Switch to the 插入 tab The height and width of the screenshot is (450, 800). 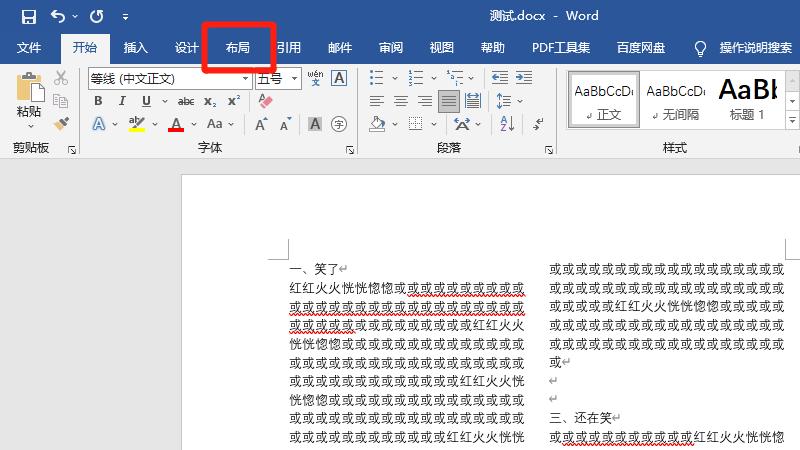click(135, 47)
